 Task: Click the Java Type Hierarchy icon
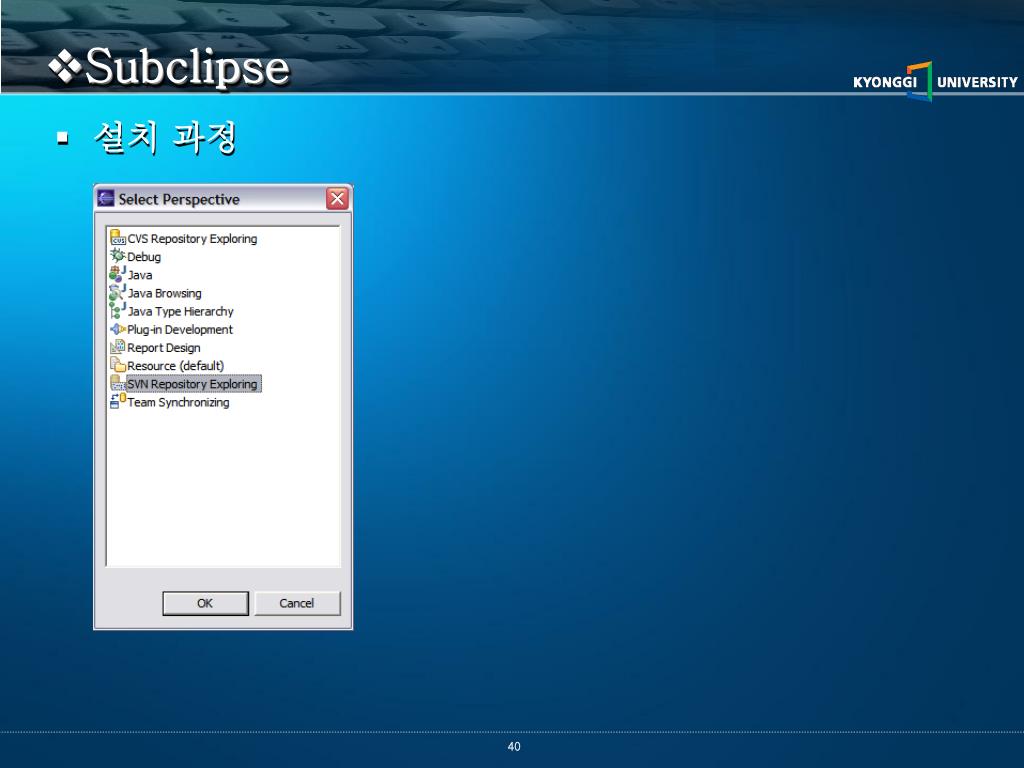pyautogui.click(x=118, y=311)
